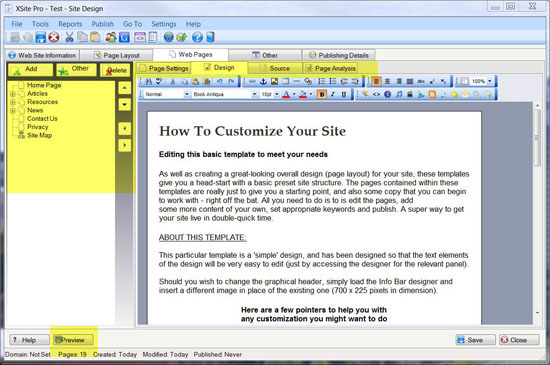The image size is (550, 365).
Task: Toggle the subscript button
Action: coord(443,82)
